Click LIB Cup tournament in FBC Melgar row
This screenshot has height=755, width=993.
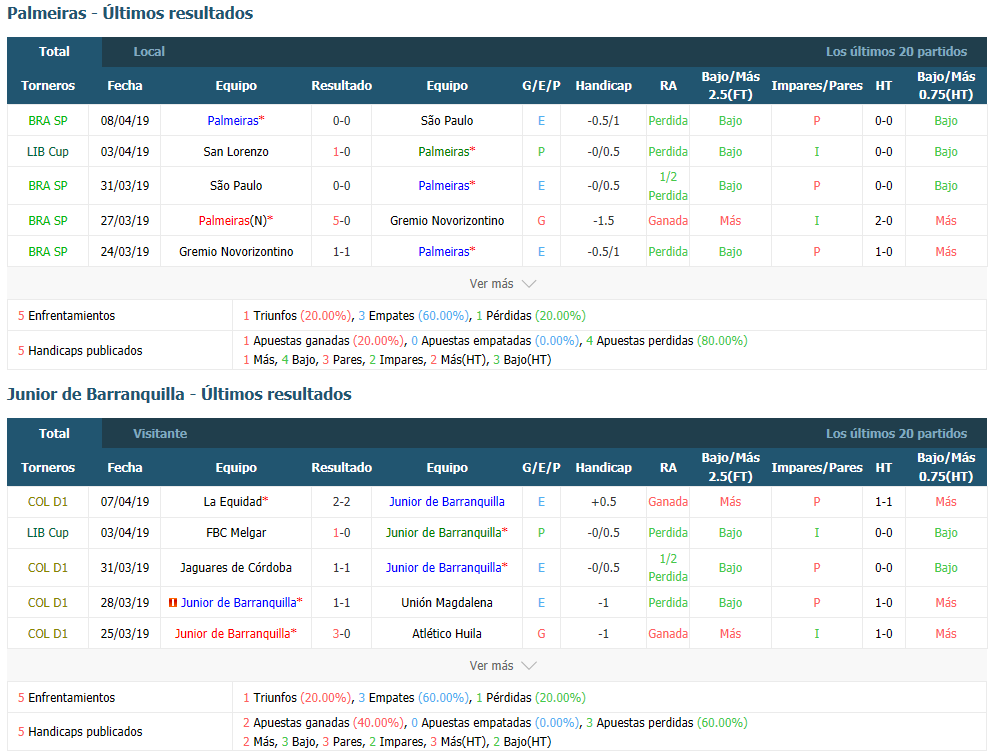[x=47, y=533]
